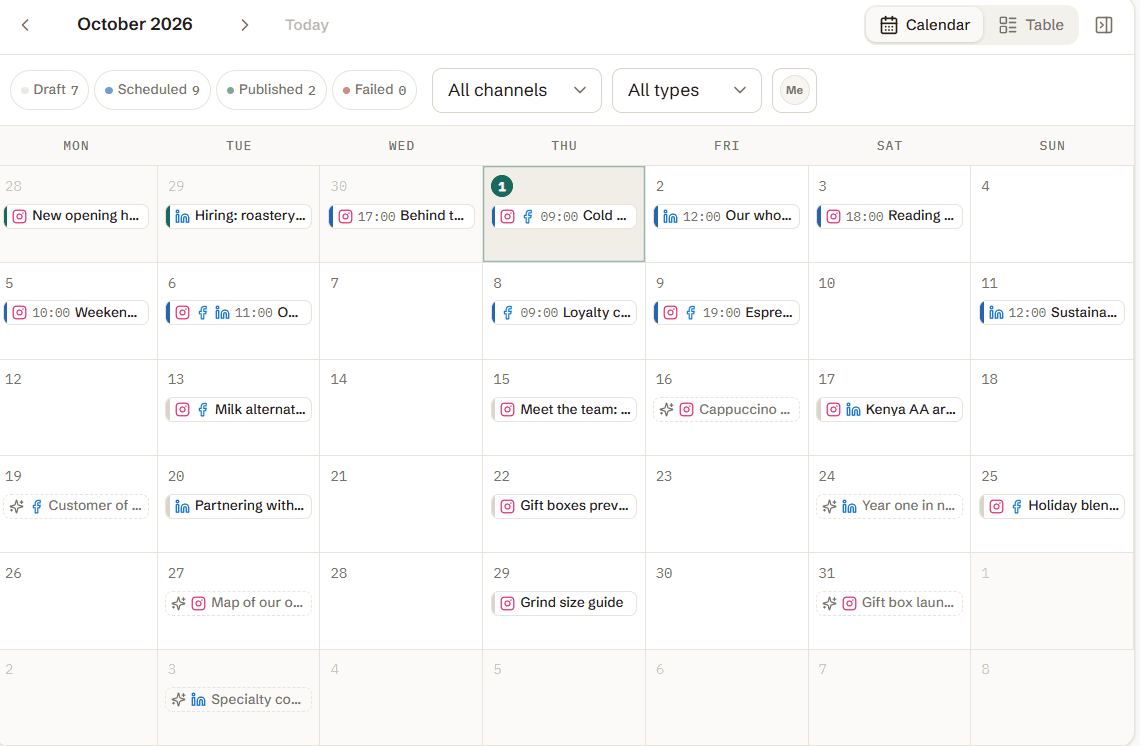This screenshot has height=746, width=1140.
Task: Click Instagram icon on Milk alternatives post
Action: pos(182,409)
